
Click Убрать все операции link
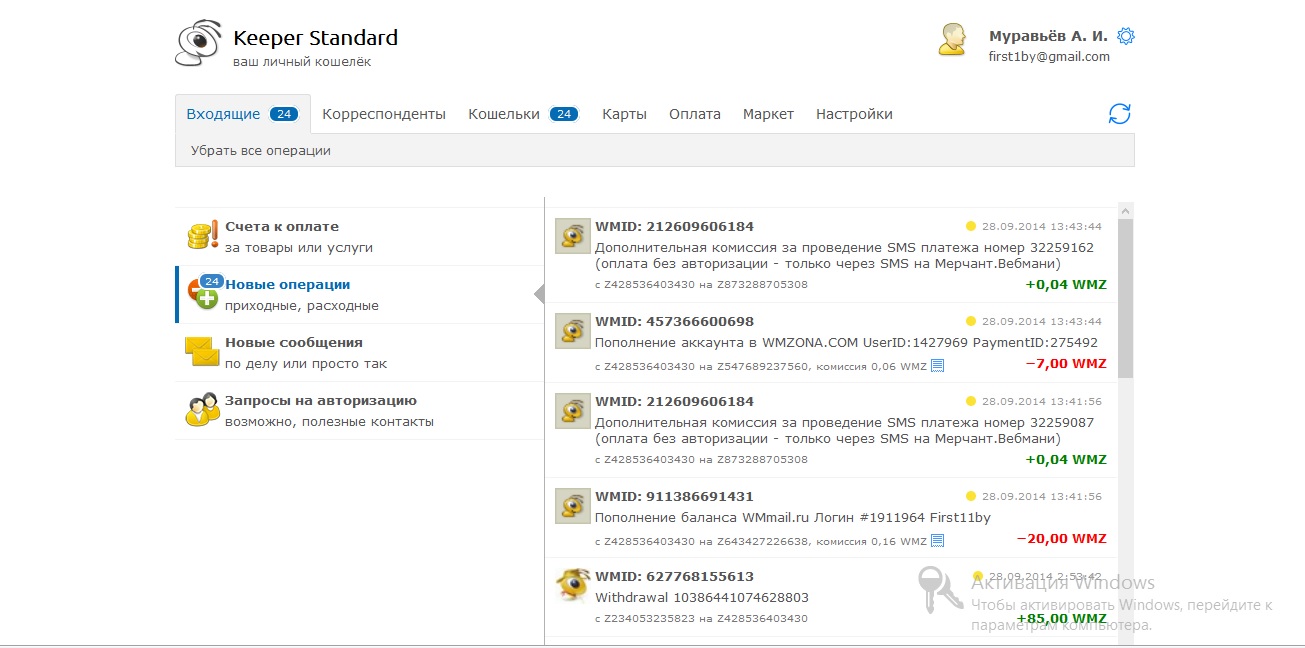pyautogui.click(x=261, y=151)
